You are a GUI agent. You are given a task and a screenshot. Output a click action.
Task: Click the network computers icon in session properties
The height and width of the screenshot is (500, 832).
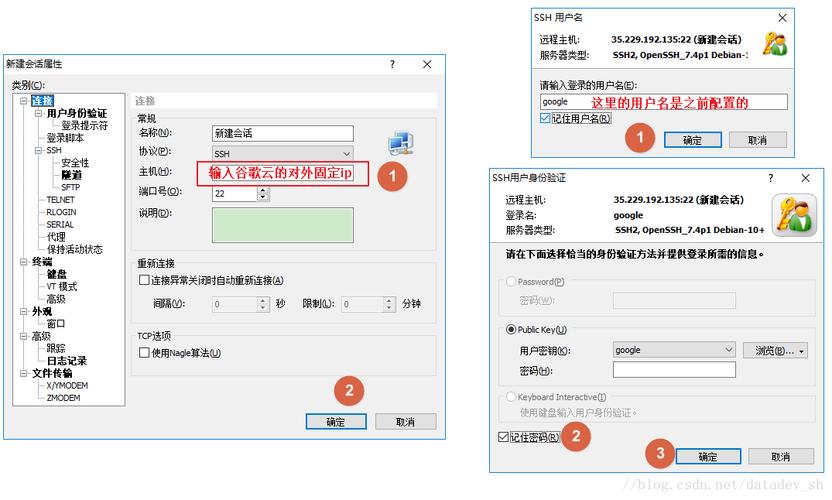[401, 142]
